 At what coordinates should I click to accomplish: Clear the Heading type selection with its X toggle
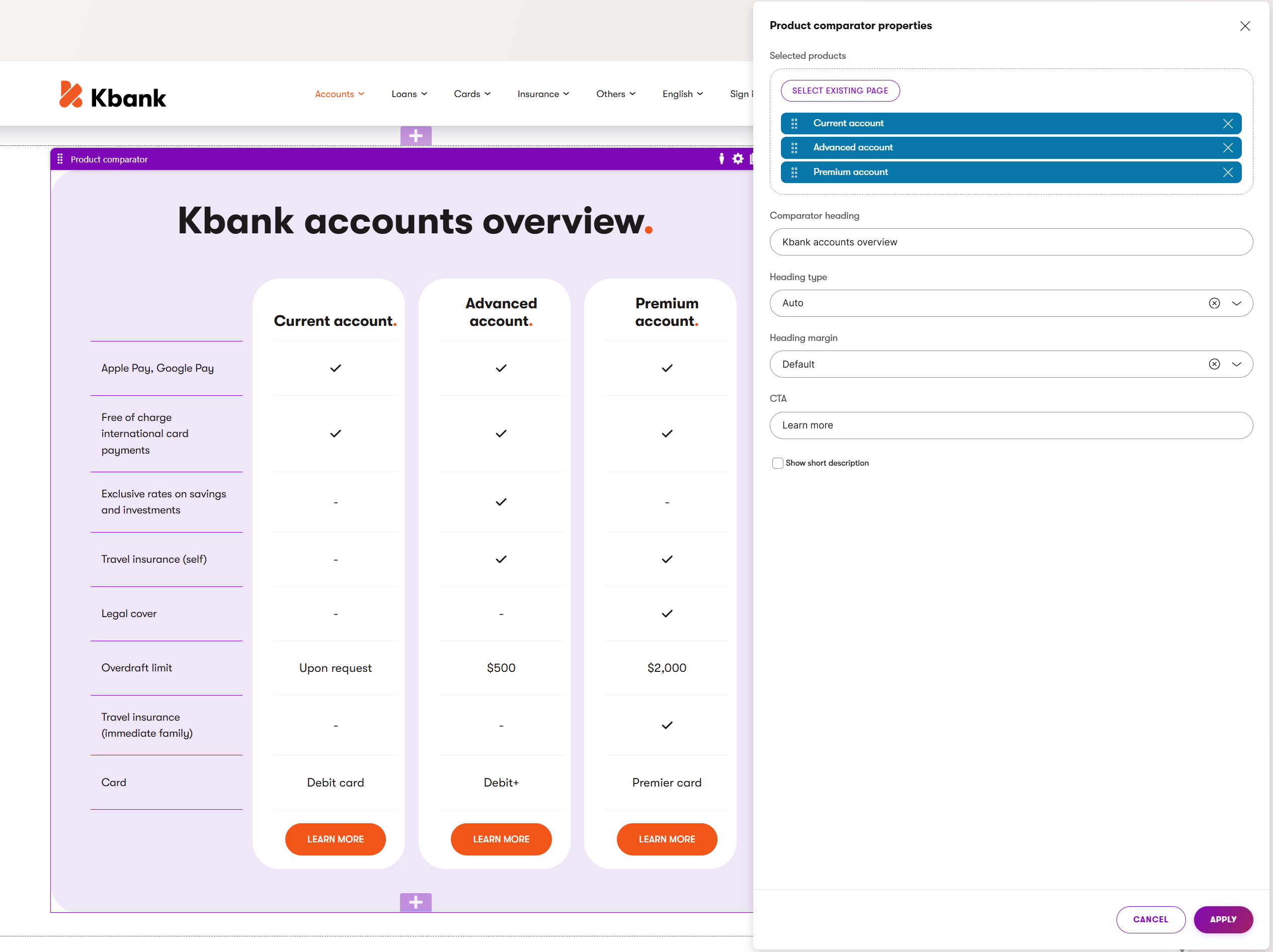pyautogui.click(x=1214, y=303)
